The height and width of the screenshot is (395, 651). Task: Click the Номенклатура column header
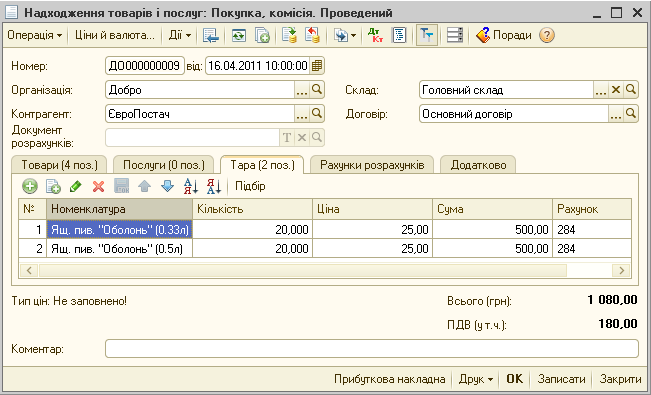click(x=120, y=209)
